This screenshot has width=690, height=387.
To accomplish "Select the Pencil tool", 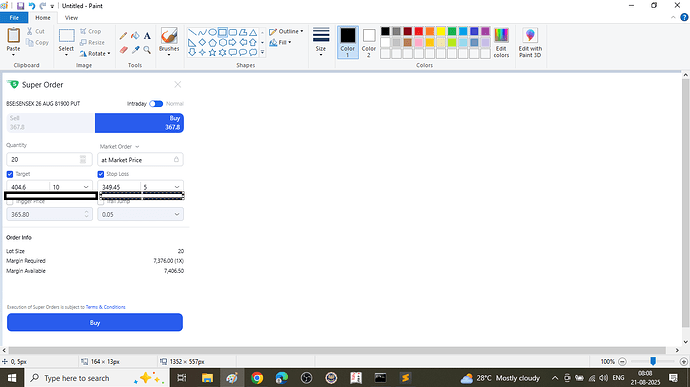I will coord(123,36).
